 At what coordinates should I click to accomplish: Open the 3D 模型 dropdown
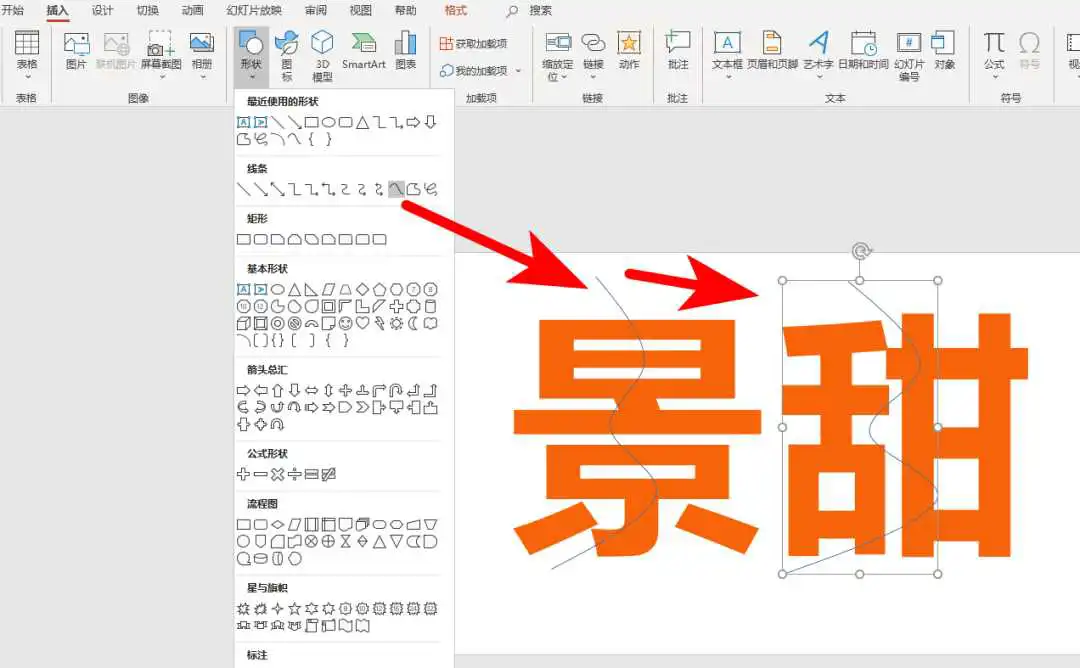pyautogui.click(x=322, y=56)
